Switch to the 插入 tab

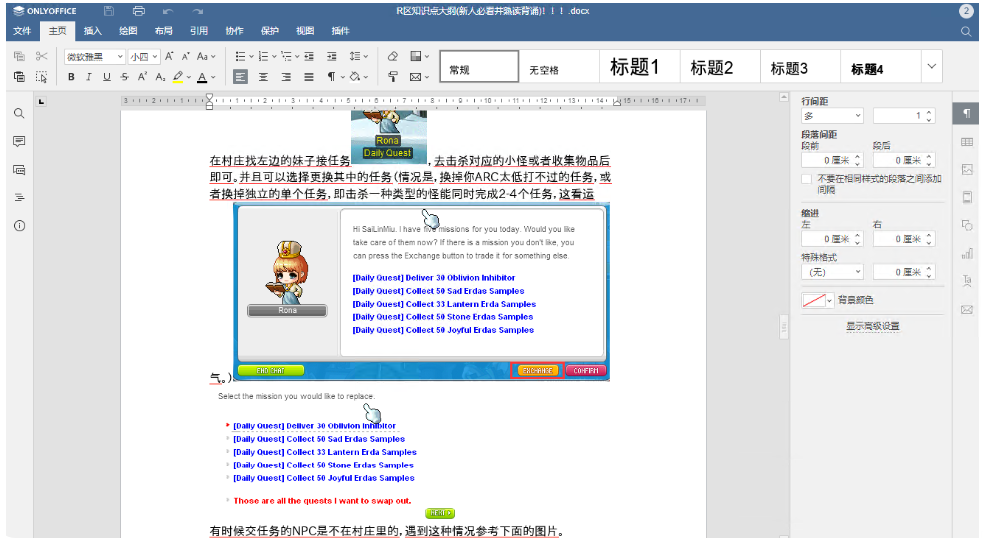click(x=93, y=30)
